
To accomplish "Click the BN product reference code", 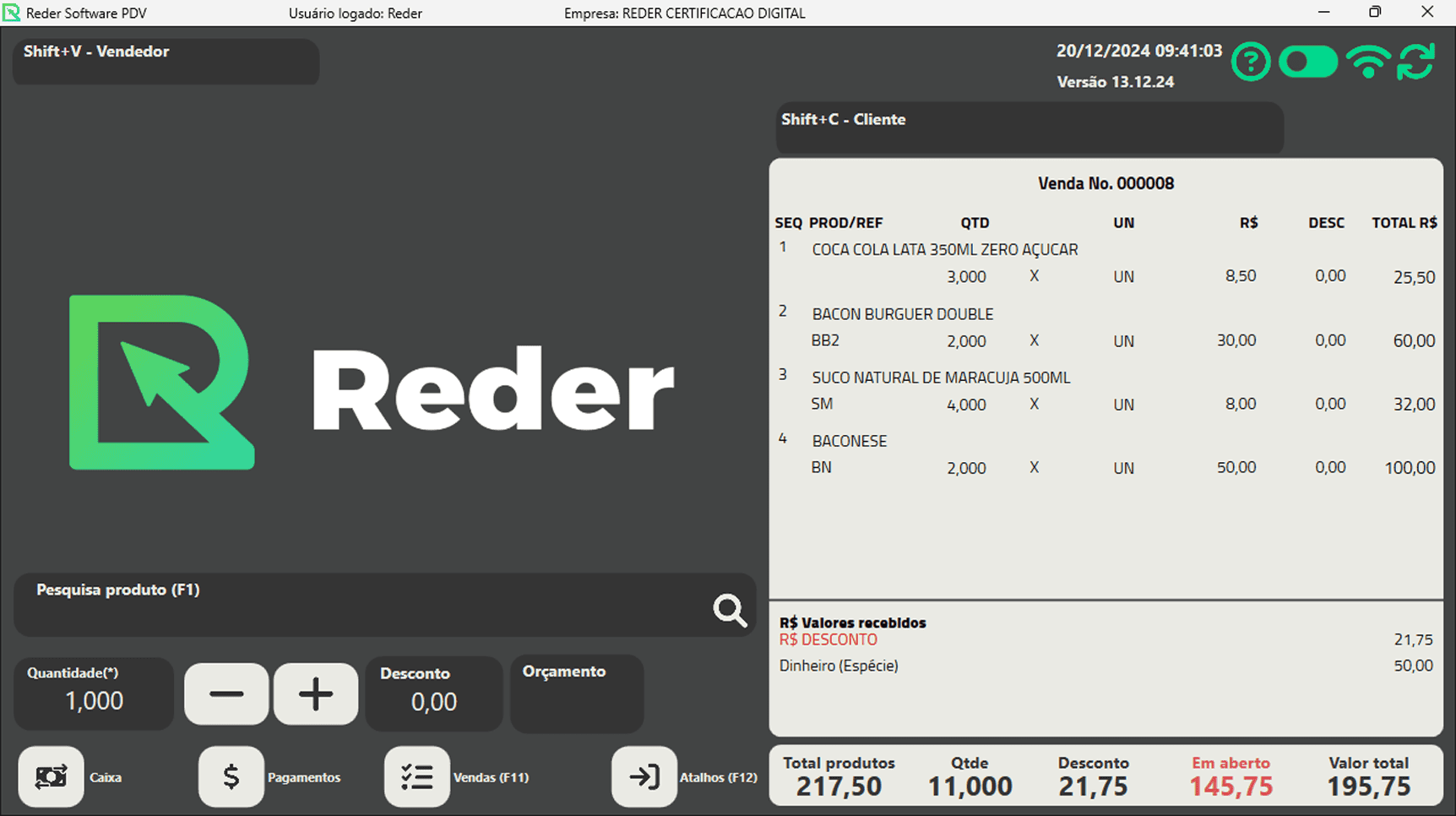I will click(x=822, y=467).
